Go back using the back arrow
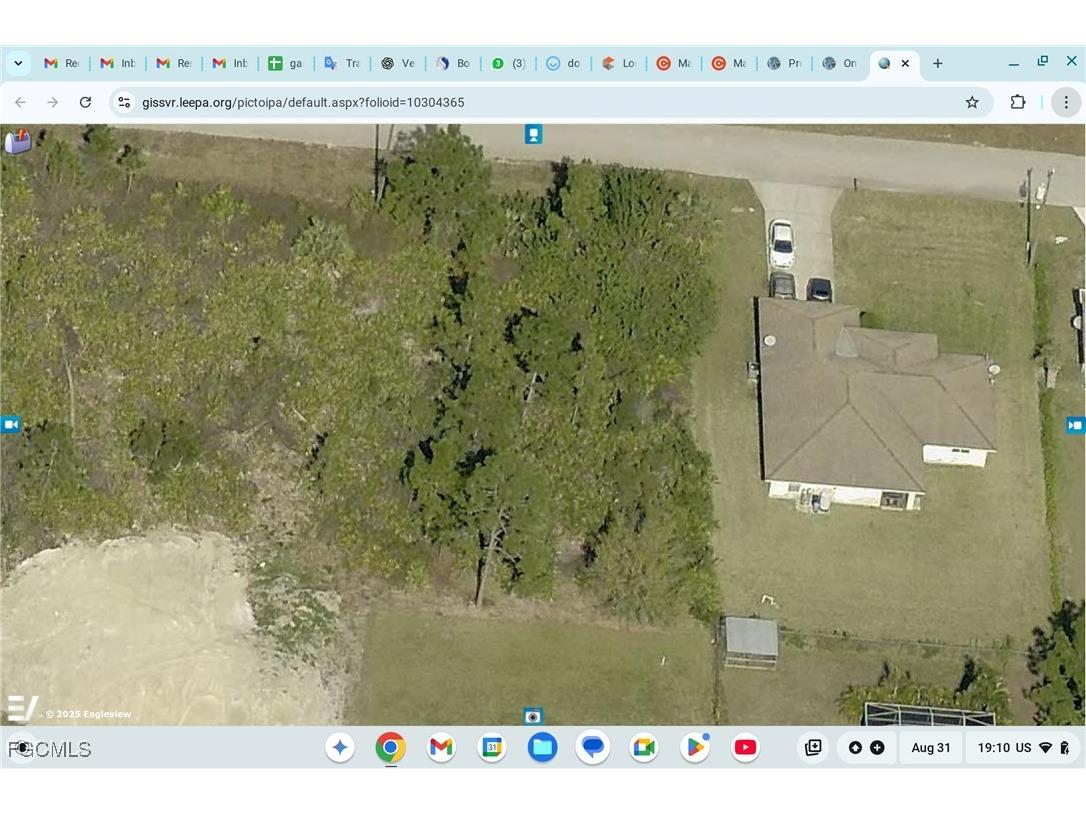Screen dimensions: 1086x814 (x=20, y=101)
